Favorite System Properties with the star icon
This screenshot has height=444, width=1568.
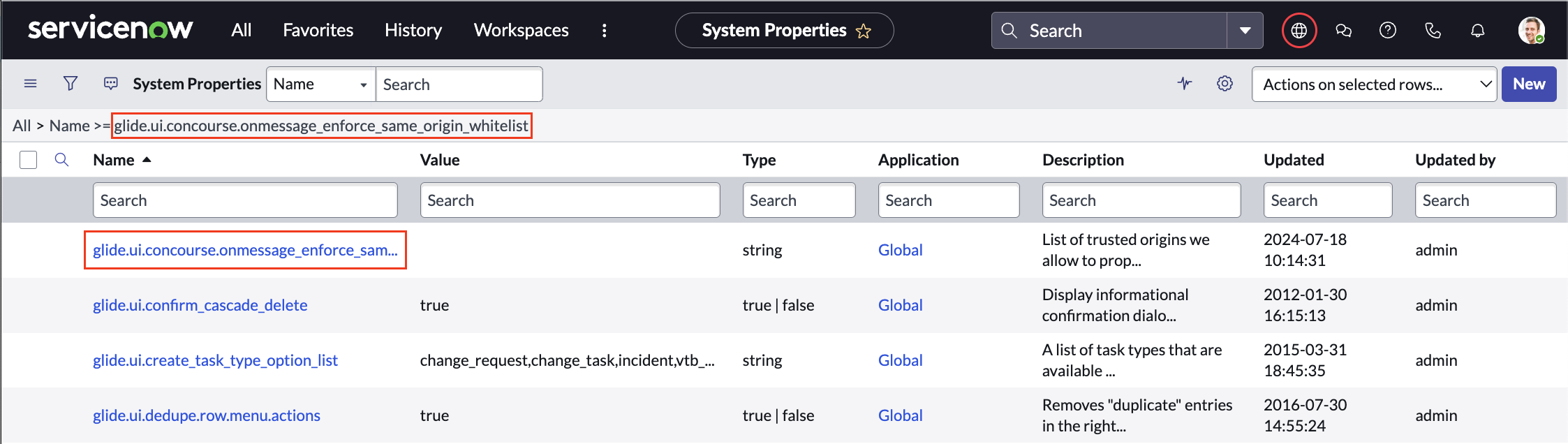click(864, 31)
